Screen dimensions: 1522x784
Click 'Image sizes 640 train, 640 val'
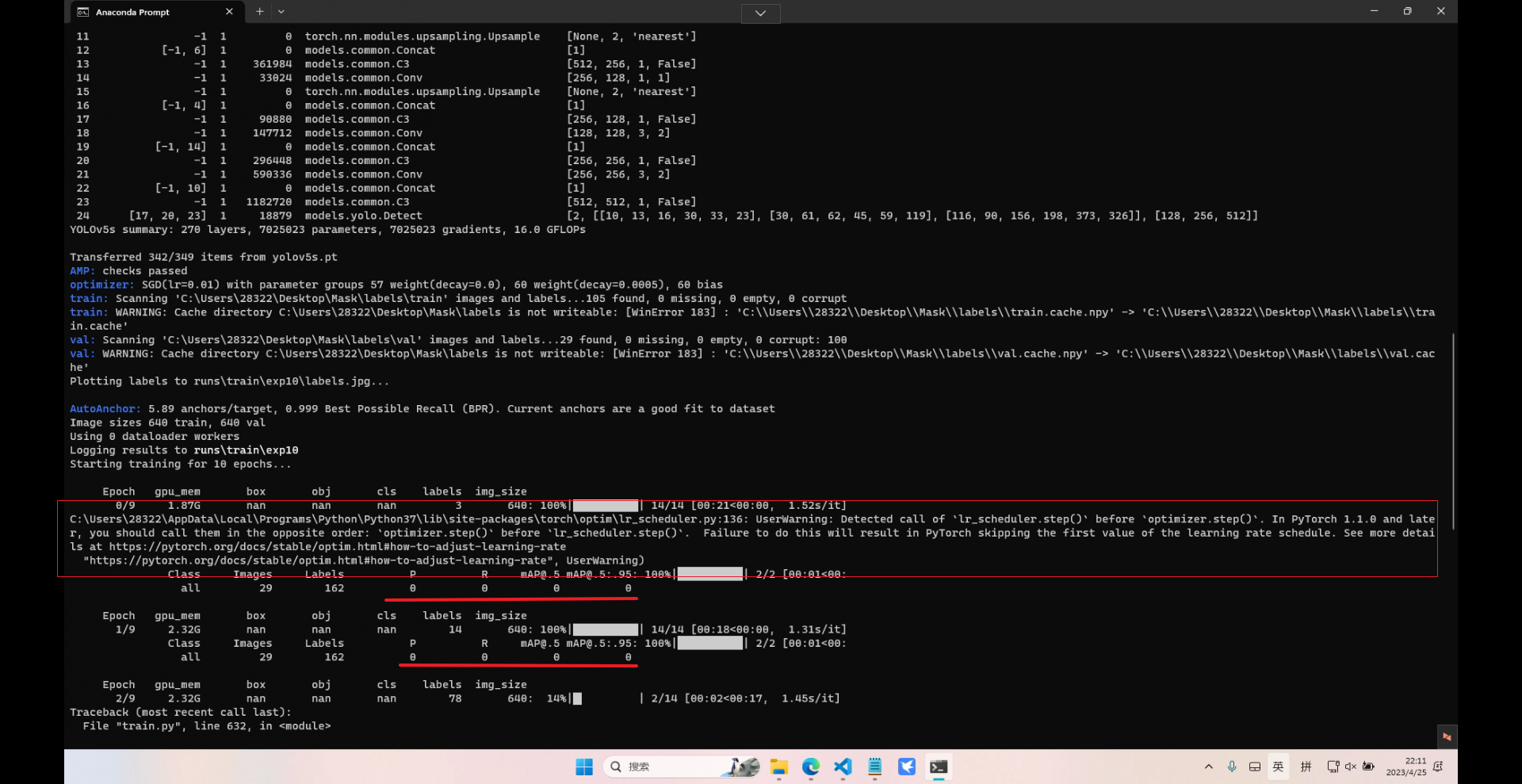[167, 423]
